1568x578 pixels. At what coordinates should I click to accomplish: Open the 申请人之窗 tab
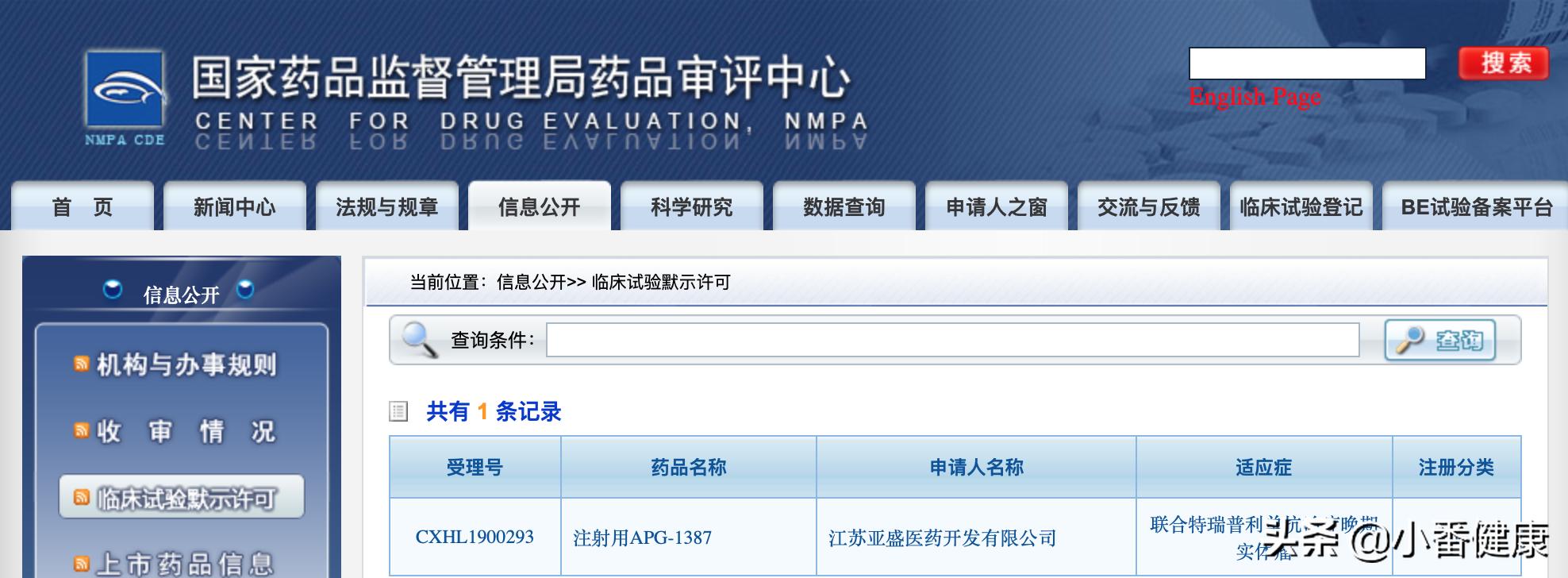[x=997, y=206]
